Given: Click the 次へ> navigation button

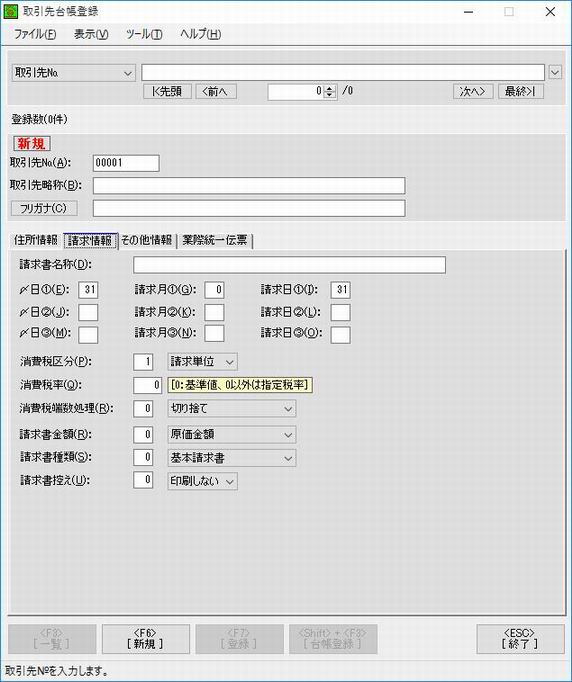Looking at the screenshot, I should 473,91.
